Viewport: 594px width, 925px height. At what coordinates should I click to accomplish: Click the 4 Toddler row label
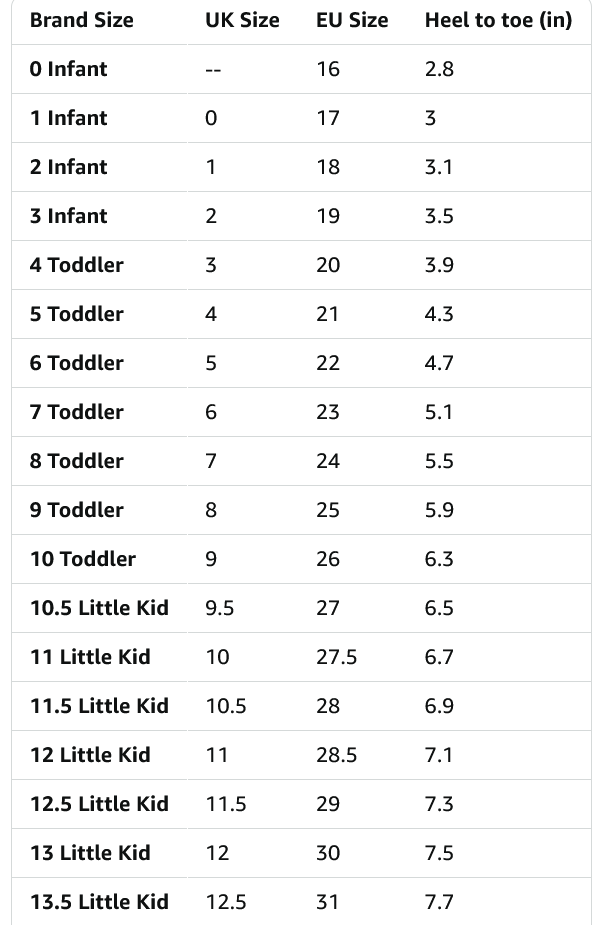pos(77,265)
